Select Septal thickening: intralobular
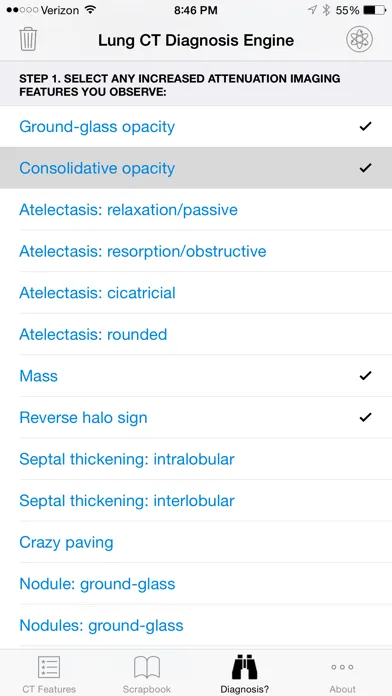392x696 pixels. tap(196, 459)
